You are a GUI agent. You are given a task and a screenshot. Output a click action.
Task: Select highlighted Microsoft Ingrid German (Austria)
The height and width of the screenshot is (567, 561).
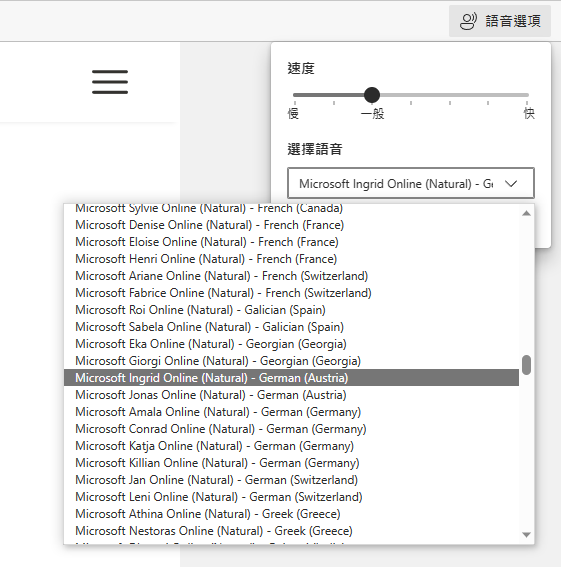[292, 378]
